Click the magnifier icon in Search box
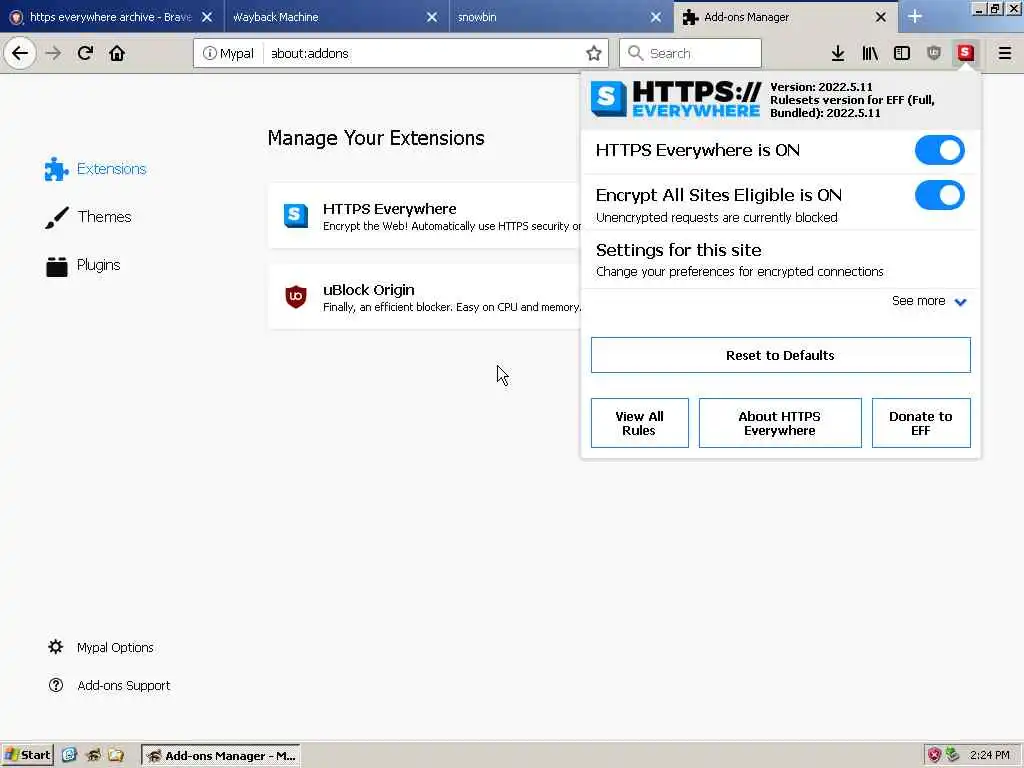This screenshot has width=1024, height=768. (x=635, y=53)
